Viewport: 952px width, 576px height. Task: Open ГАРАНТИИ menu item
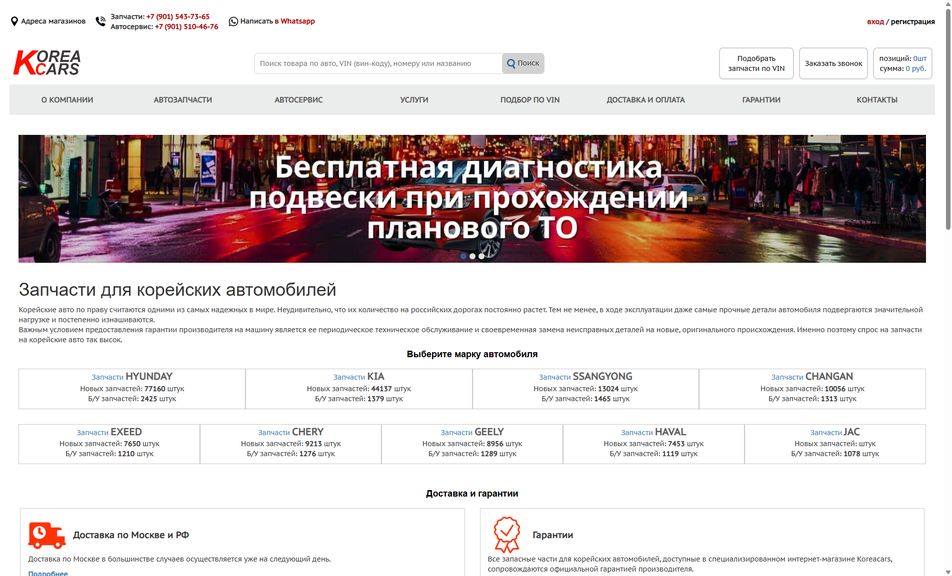(761, 100)
